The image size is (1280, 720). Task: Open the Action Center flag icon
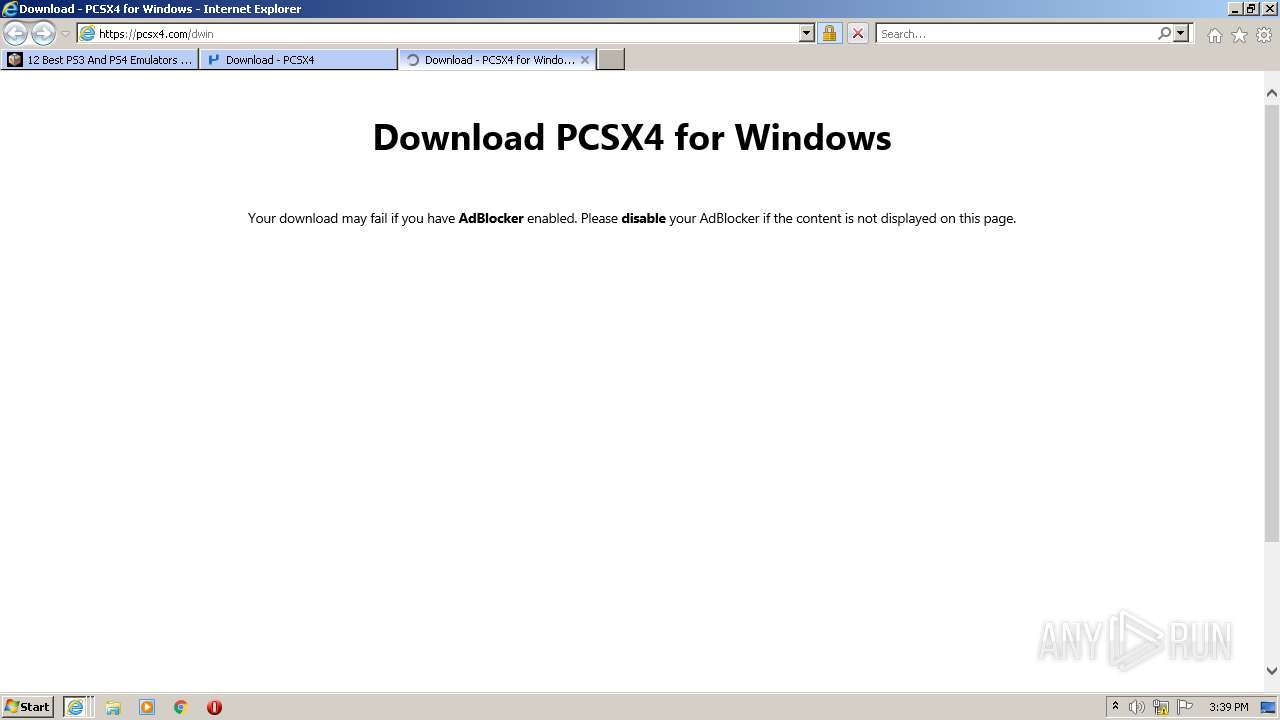coord(1185,707)
